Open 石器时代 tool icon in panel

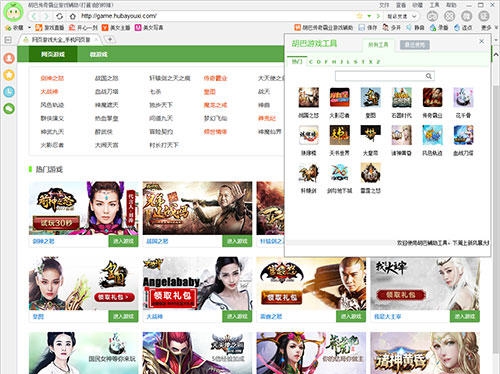click(401, 97)
